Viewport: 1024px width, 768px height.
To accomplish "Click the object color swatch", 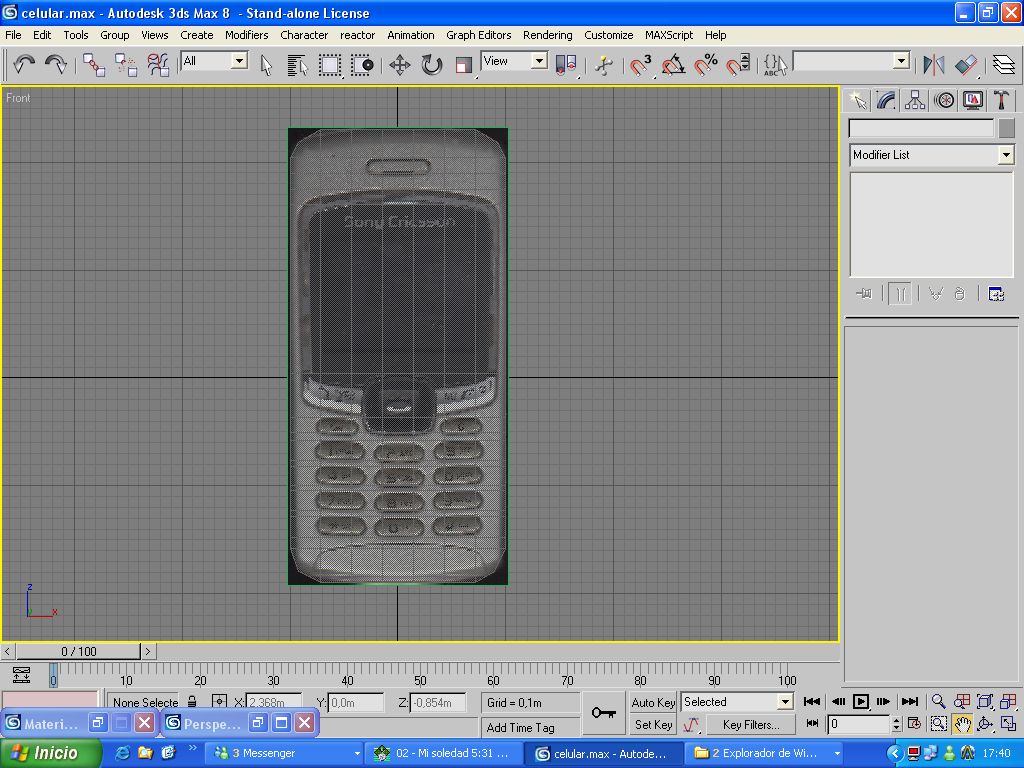I will [1006, 128].
